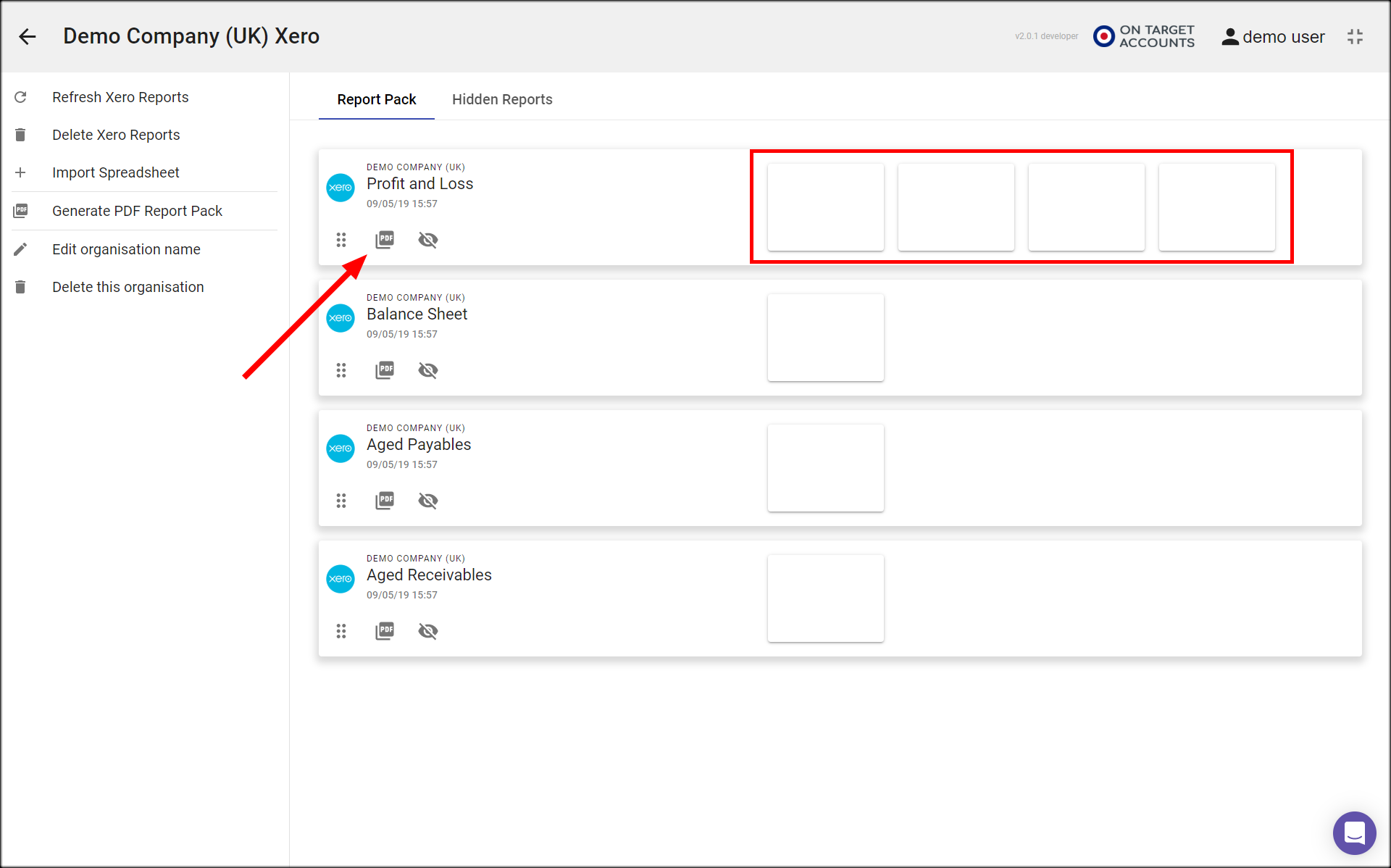Click the PDF icon beside Generate PDF Report Pack
Image resolution: width=1391 pixels, height=868 pixels.
pyautogui.click(x=20, y=211)
